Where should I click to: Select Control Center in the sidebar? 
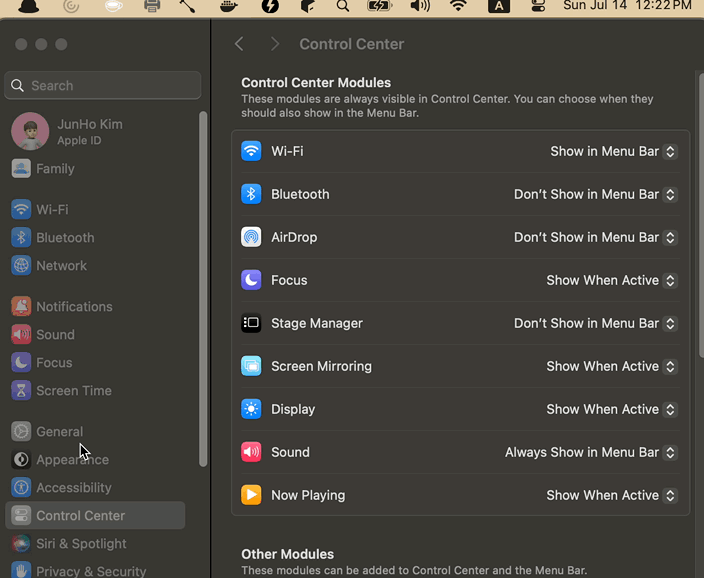[95, 515]
